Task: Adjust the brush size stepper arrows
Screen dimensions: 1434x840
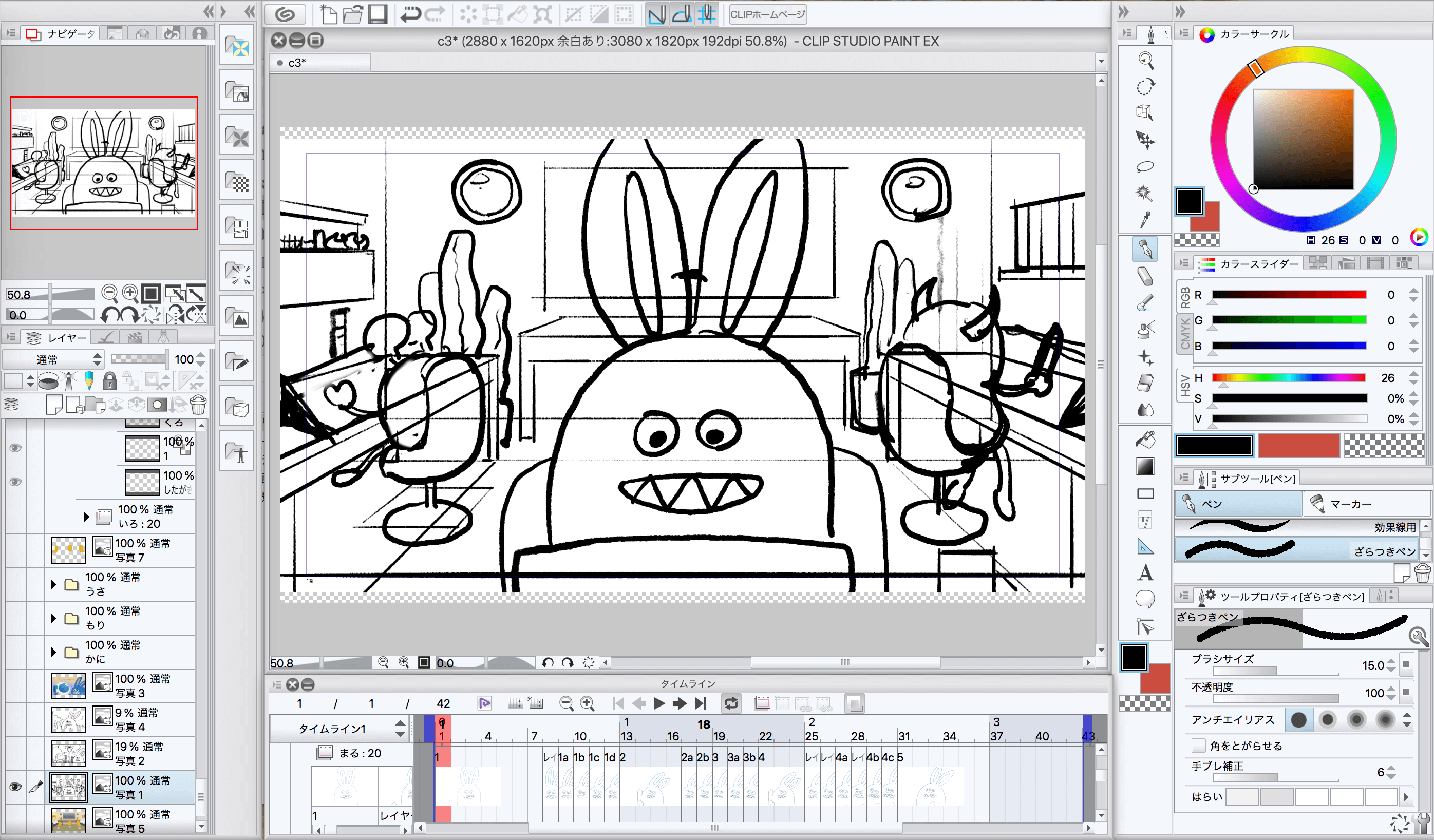Action: (1391, 665)
